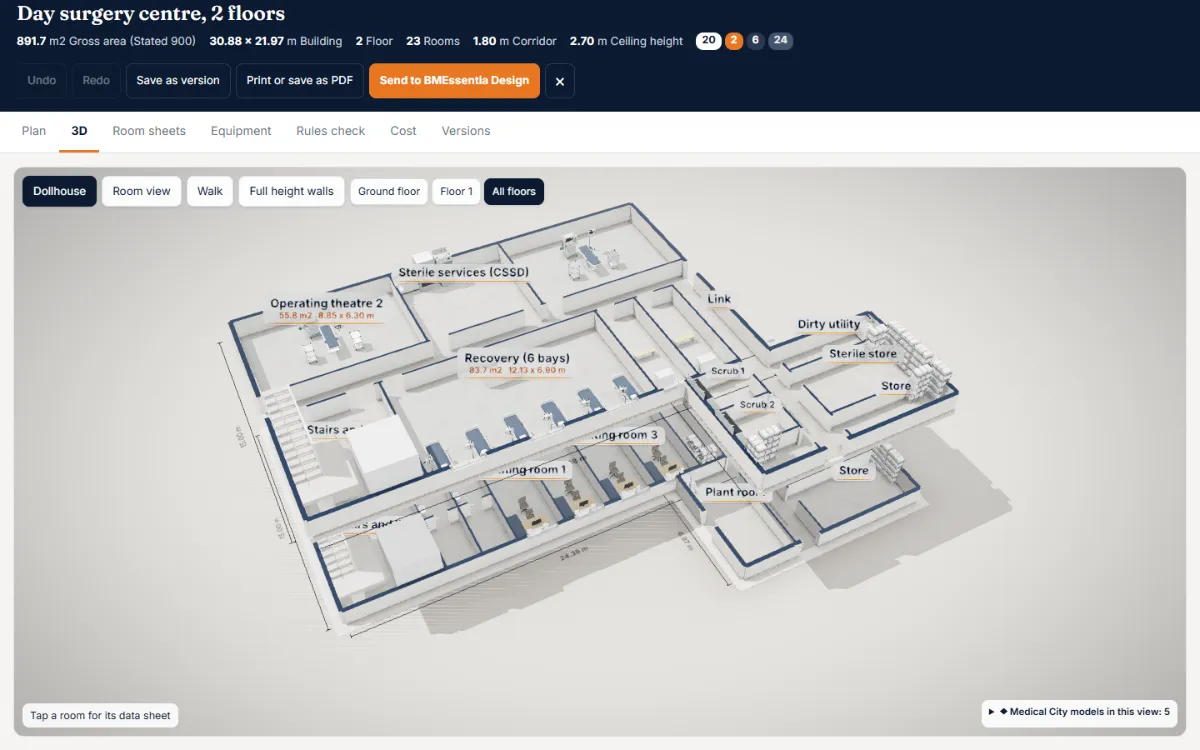Tap the Sterile services (CSSD) label
Screen dimensions: 1200x750
click(463, 272)
